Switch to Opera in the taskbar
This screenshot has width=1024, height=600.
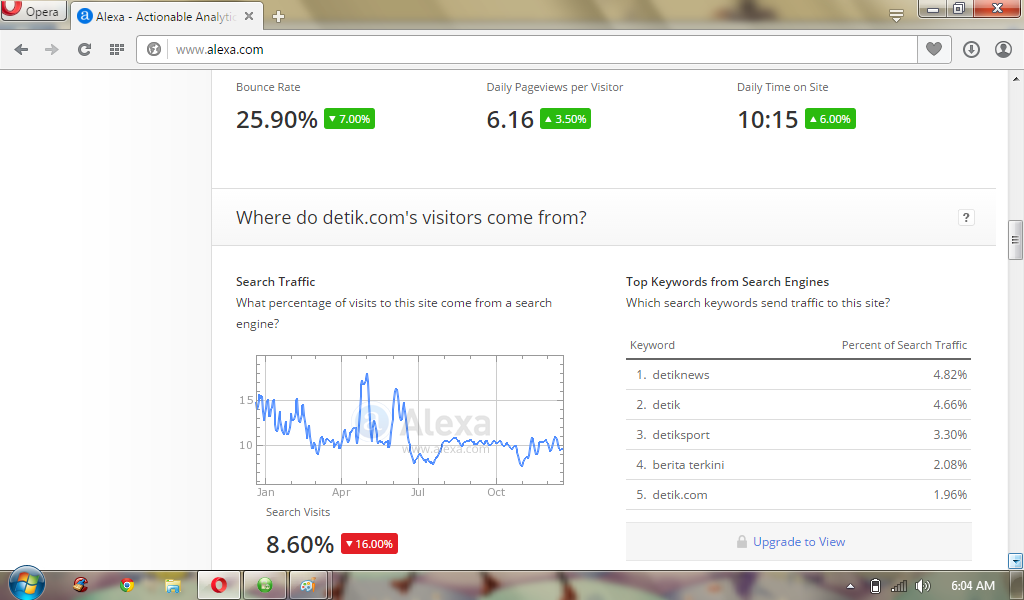click(219, 584)
